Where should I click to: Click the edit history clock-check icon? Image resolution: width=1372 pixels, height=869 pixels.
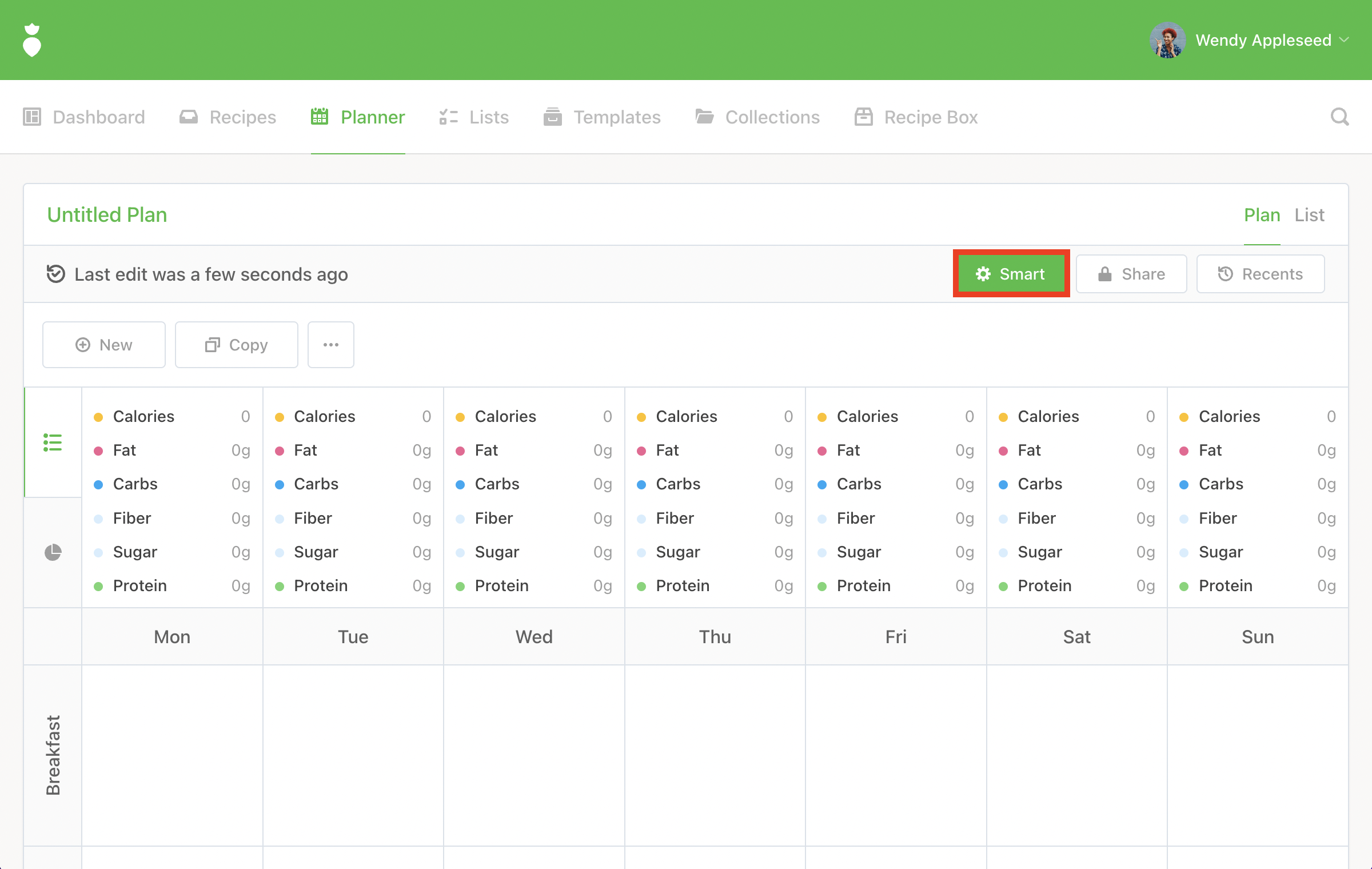click(55, 274)
